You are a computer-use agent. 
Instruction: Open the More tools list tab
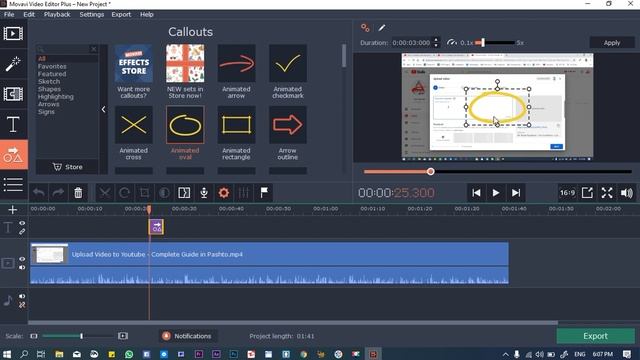(13, 184)
